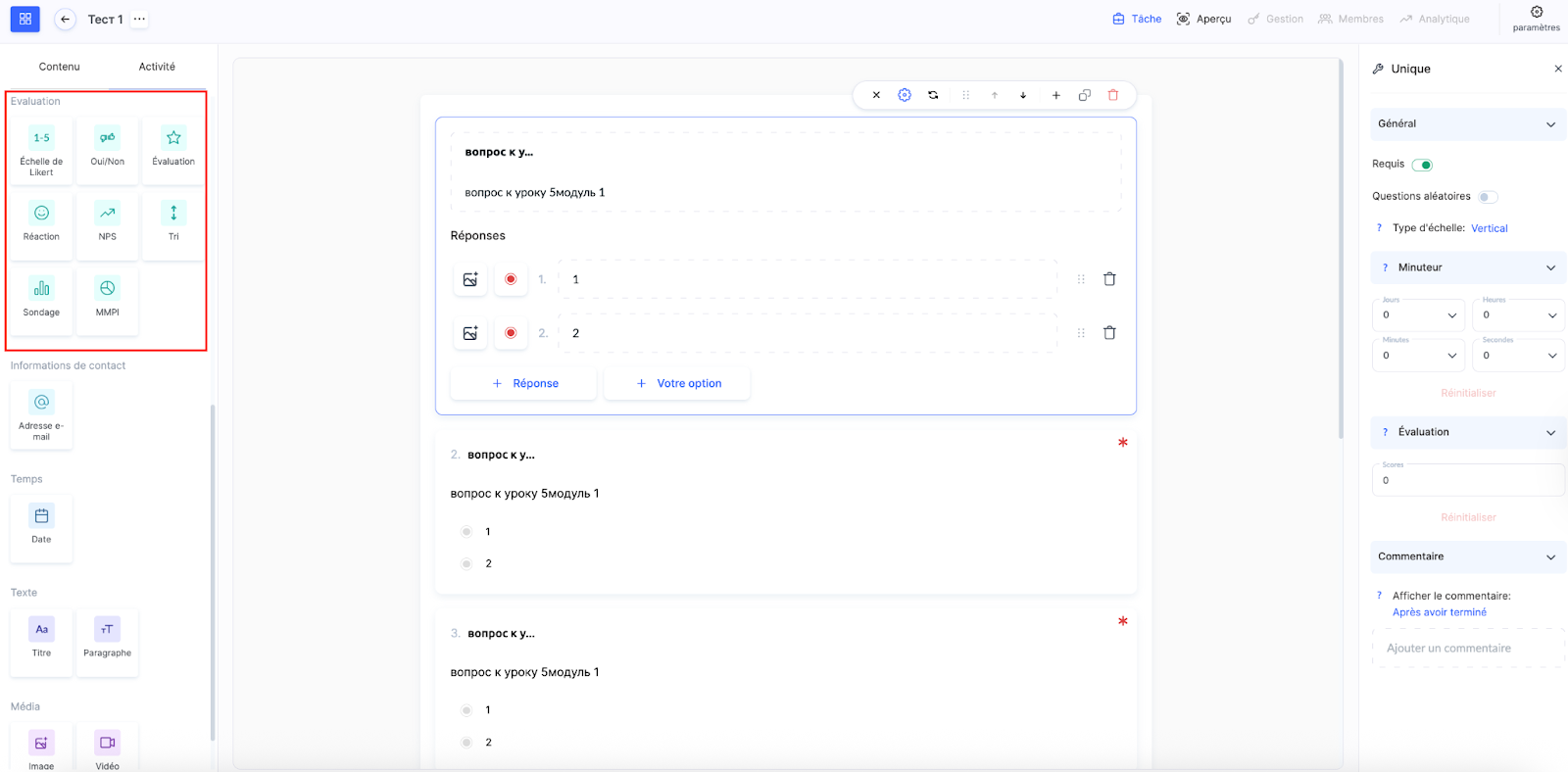Click the + Réponse button
Viewport: 1568px width, 772px height.
524,384
